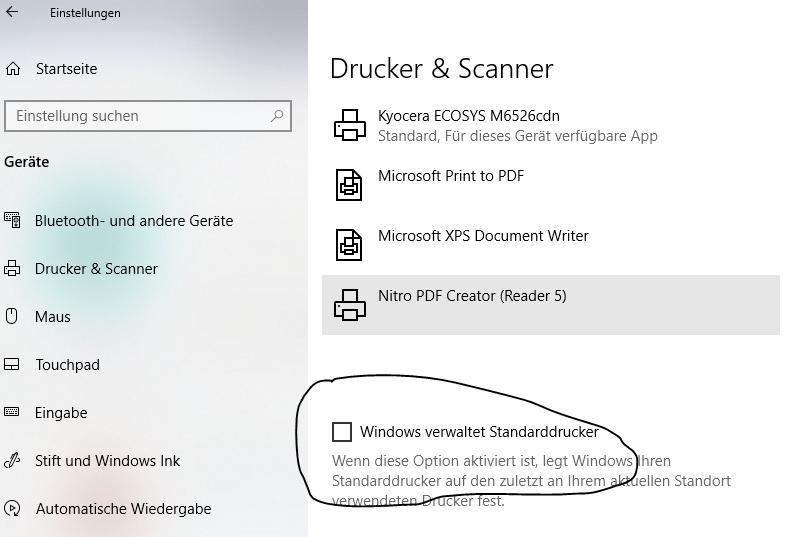The width and height of the screenshot is (788, 537).
Task: Click the 'Wenn diese Option aktiviert ist' description
Action: [531, 481]
